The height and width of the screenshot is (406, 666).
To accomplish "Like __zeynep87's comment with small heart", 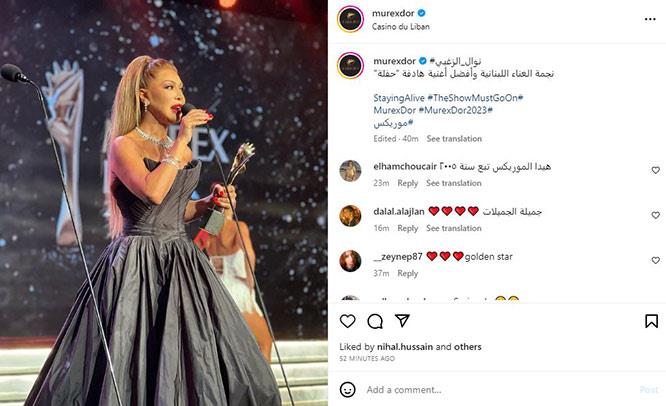I will tap(655, 260).
